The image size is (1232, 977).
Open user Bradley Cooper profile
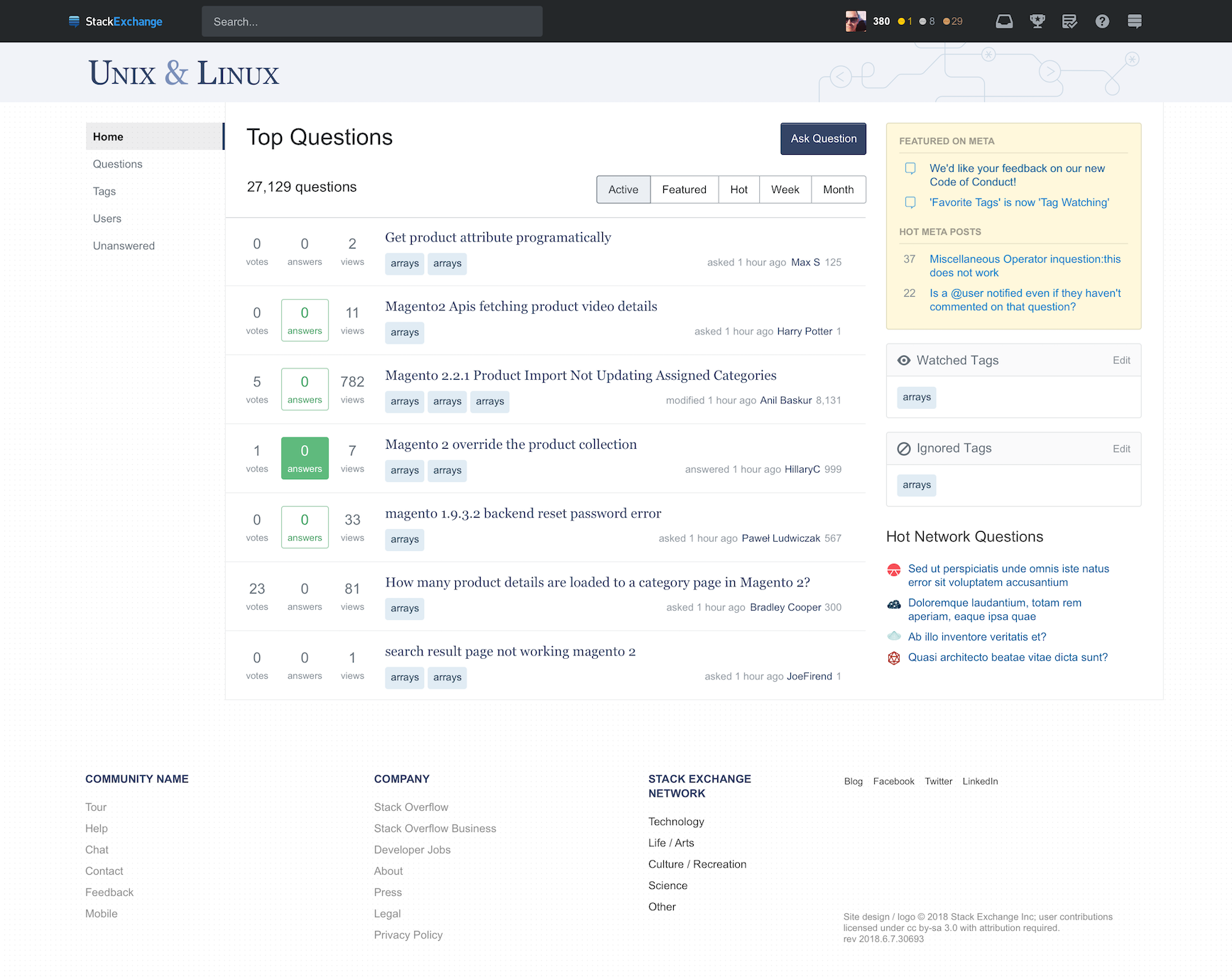785,607
